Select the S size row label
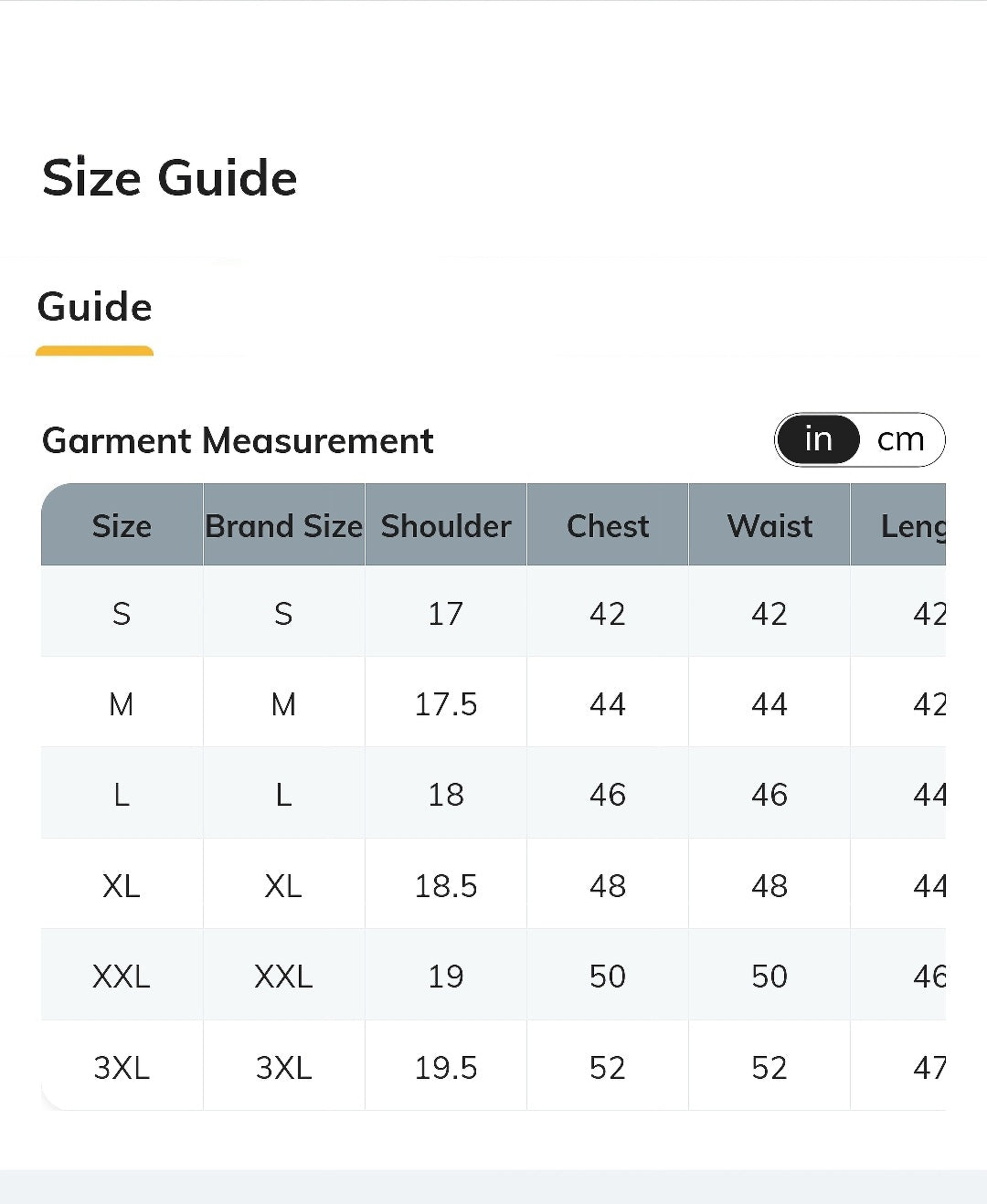 (122, 613)
